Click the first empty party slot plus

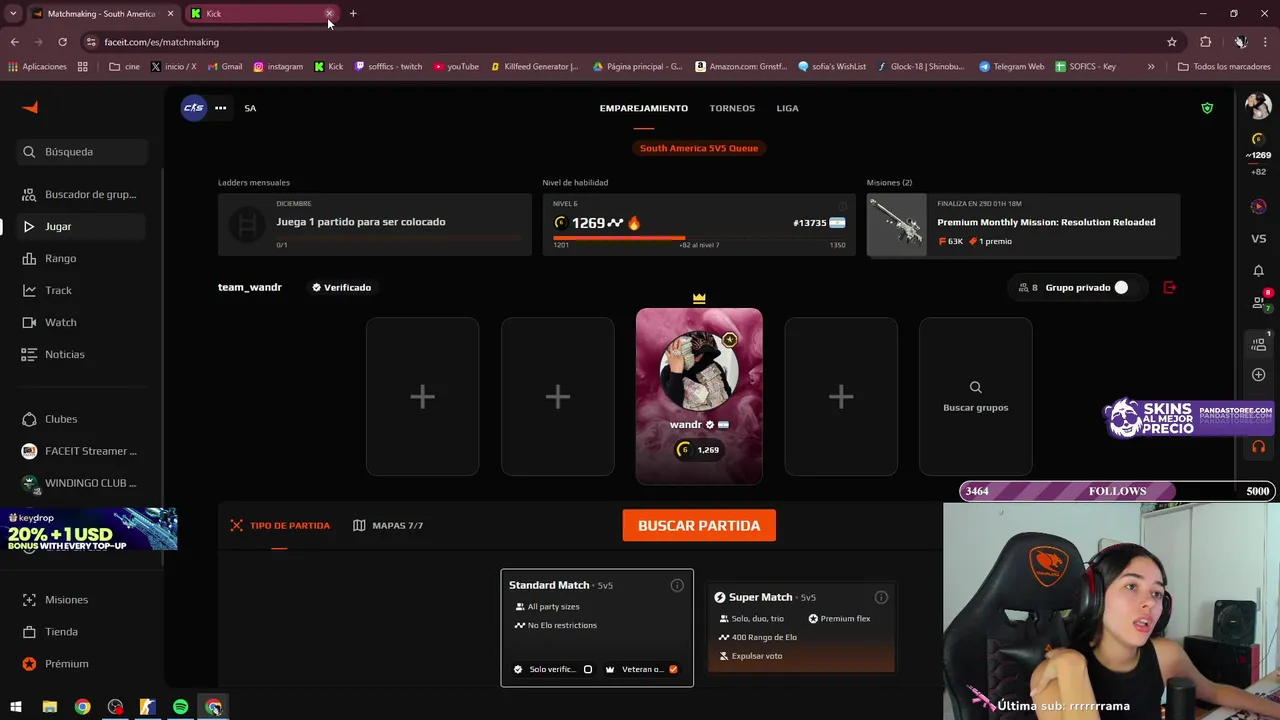[x=422, y=397]
